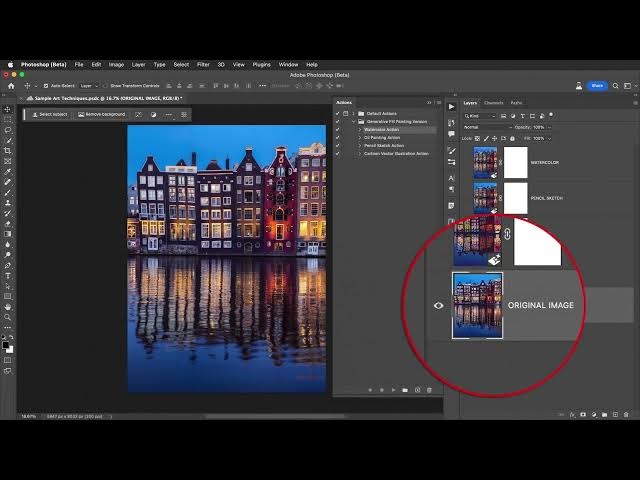Expand the Oil Painting Action entry
640x480 pixels.
(360, 138)
